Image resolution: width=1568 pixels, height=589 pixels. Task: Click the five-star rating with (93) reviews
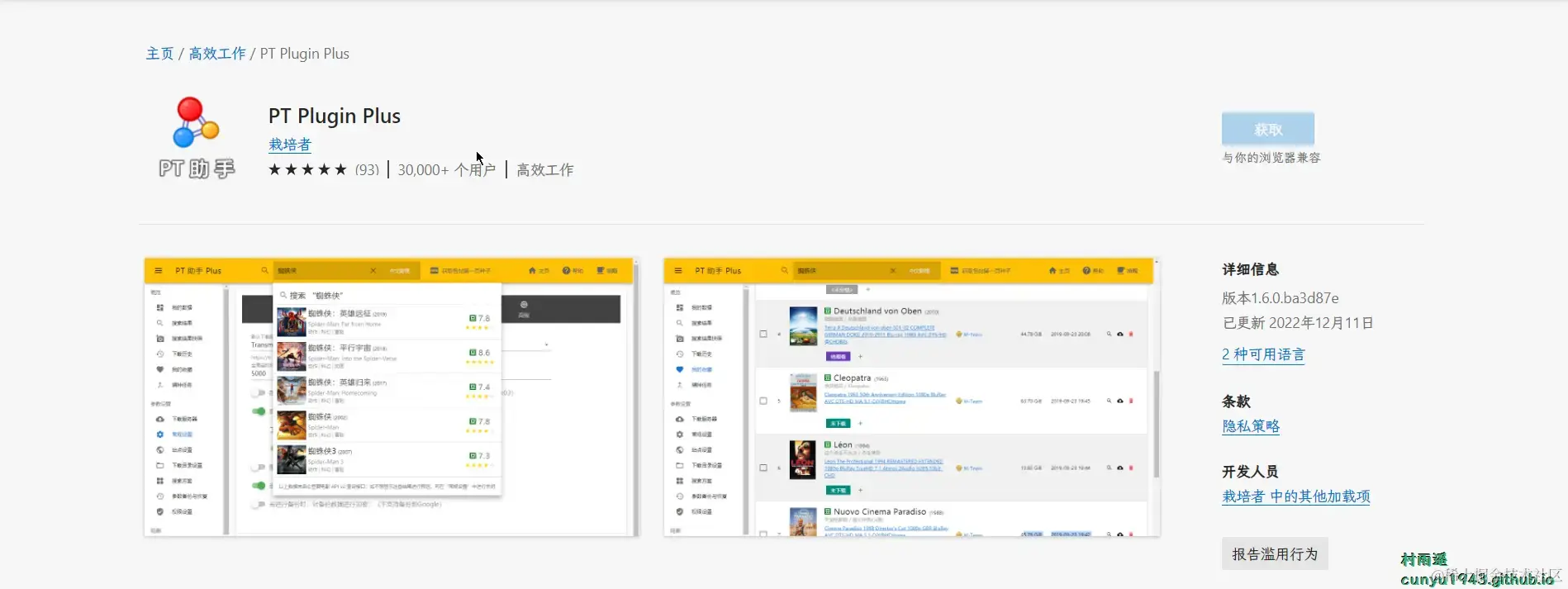(x=323, y=169)
